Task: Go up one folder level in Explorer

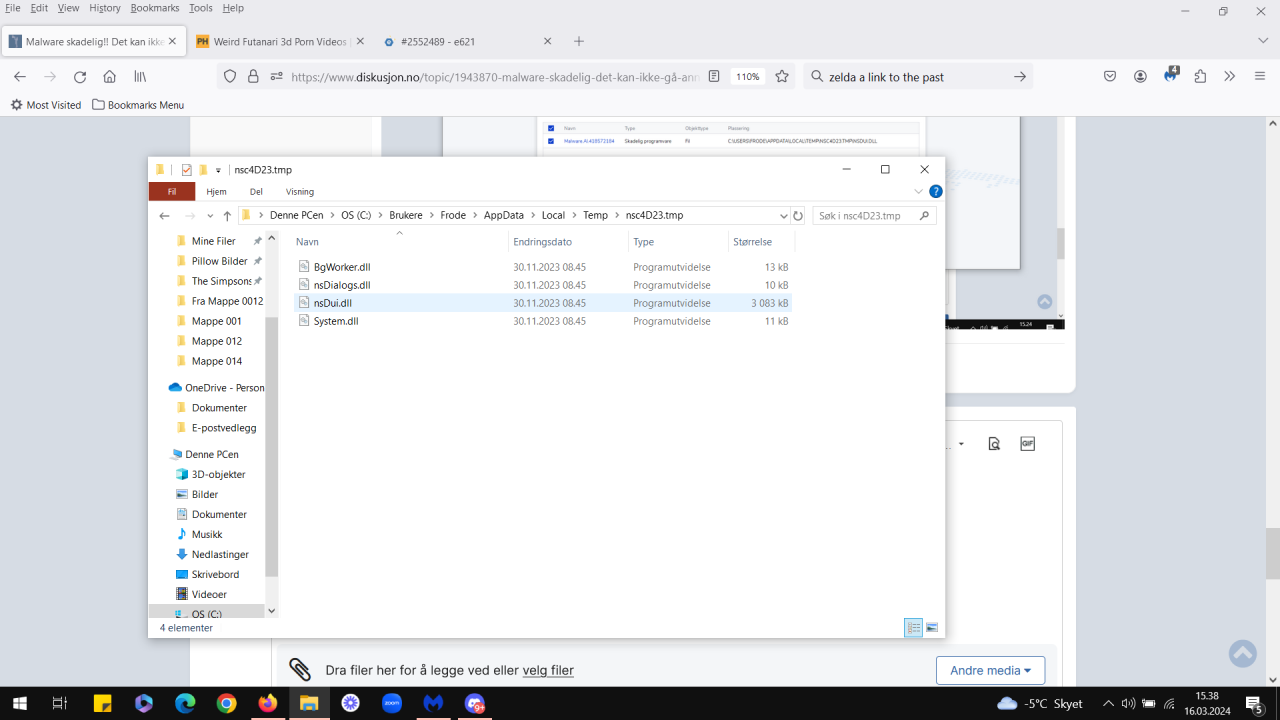Action: tap(227, 216)
